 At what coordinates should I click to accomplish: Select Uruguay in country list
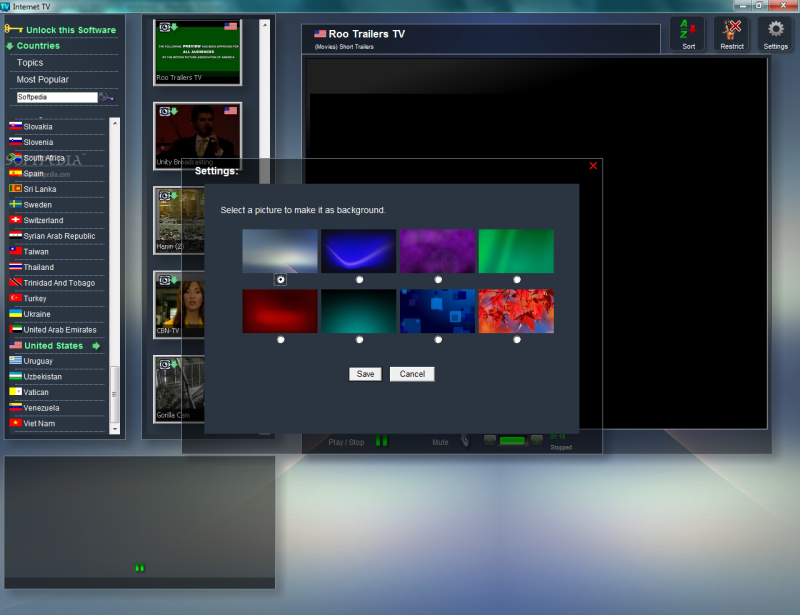[38, 361]
